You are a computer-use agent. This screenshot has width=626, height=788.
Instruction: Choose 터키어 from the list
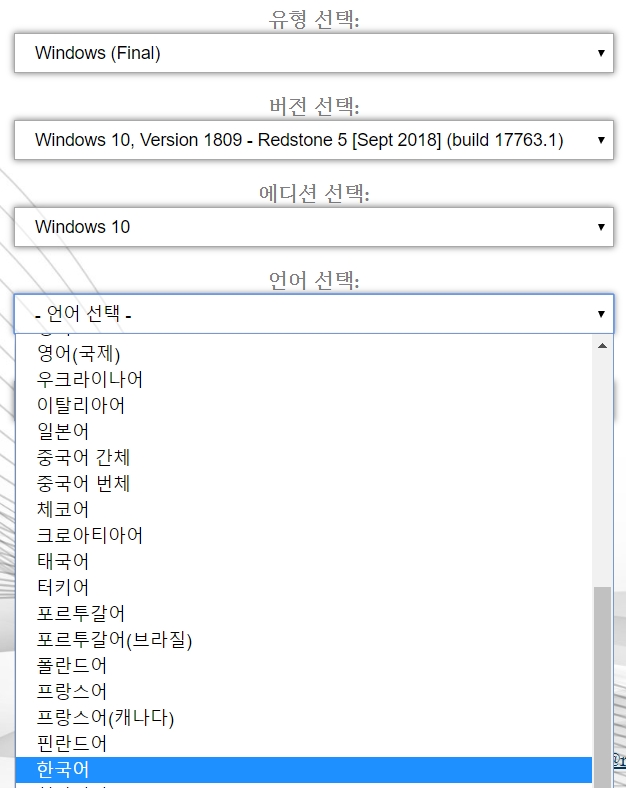303,587
